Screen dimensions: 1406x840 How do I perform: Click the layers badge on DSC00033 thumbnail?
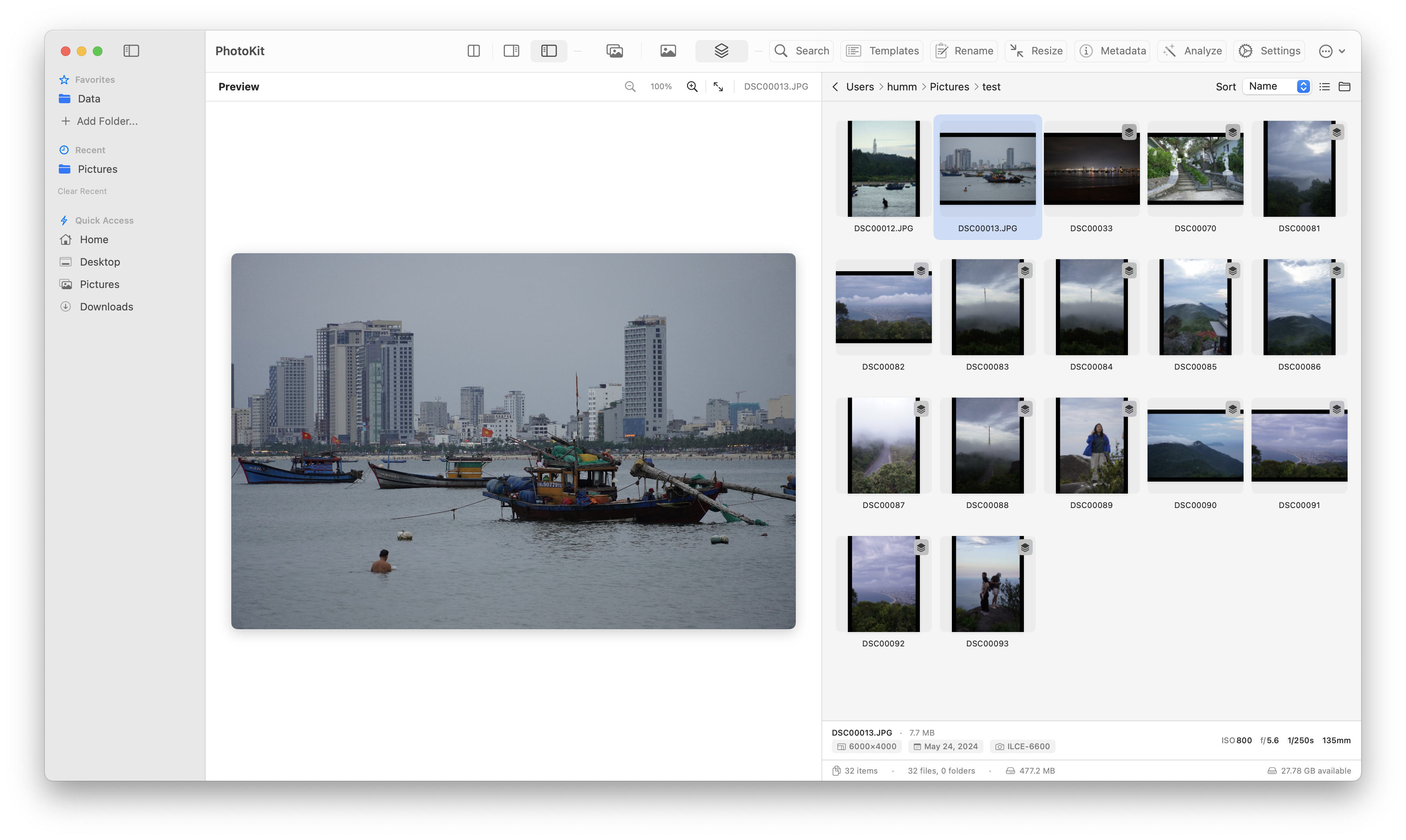tap(1129, 132)
